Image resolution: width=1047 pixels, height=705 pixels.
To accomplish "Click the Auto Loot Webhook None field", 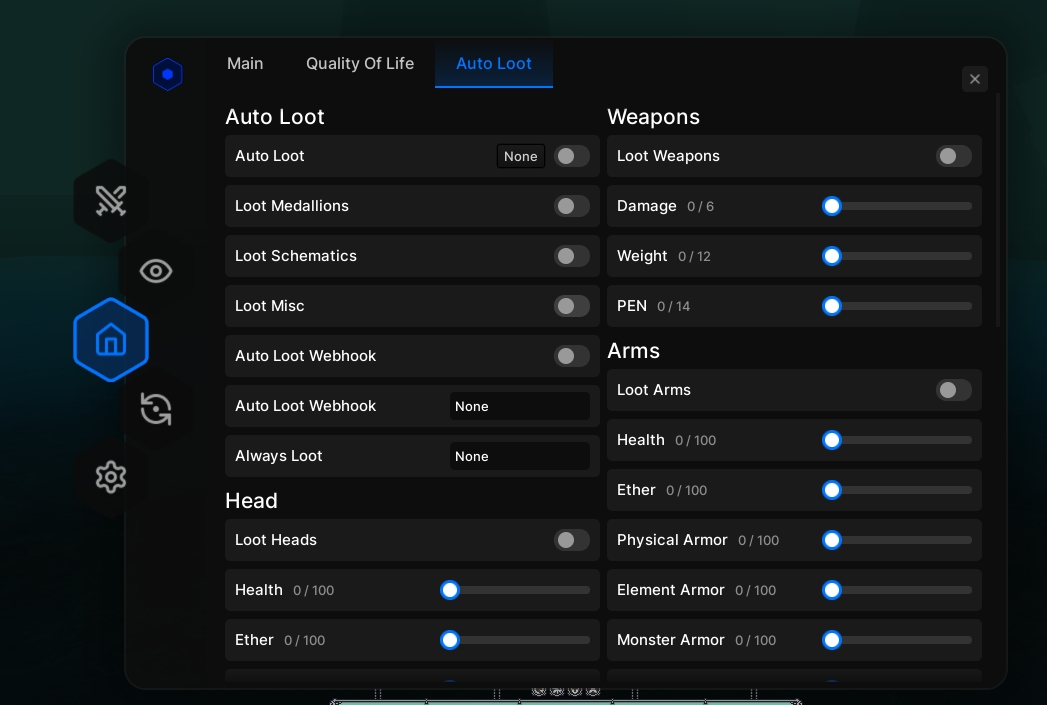I will [x=520, y=406].
